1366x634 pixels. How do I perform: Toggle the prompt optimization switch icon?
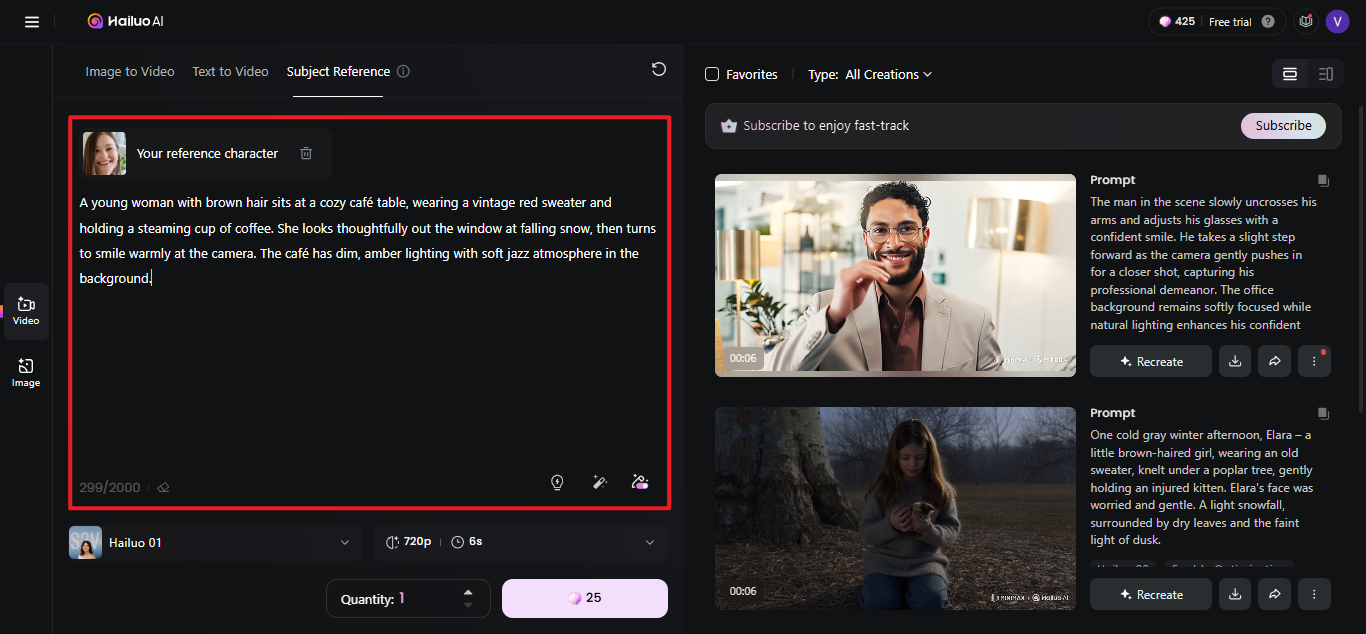tap(641, 482)
